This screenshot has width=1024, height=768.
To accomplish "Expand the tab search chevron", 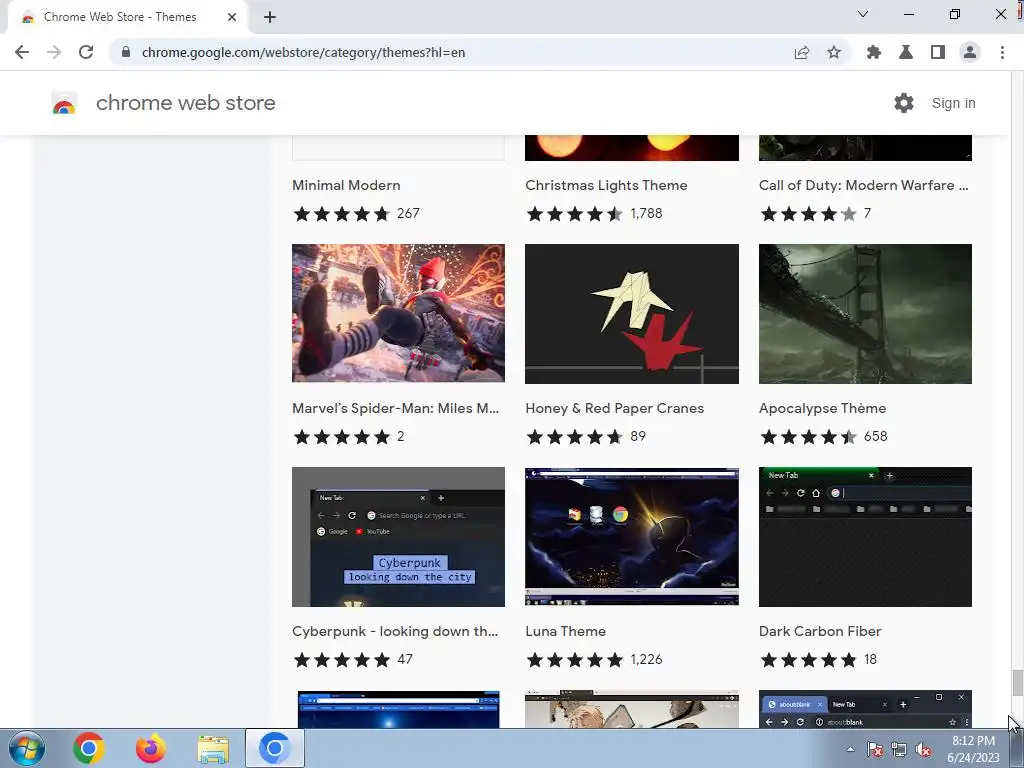I will (x=863, y=14).
